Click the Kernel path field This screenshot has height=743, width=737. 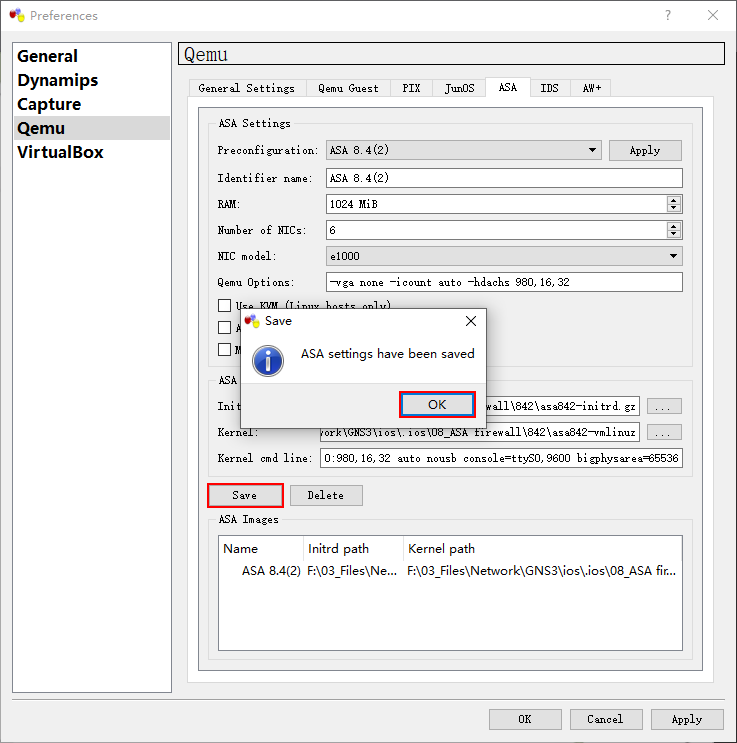[x=480, y=432]
